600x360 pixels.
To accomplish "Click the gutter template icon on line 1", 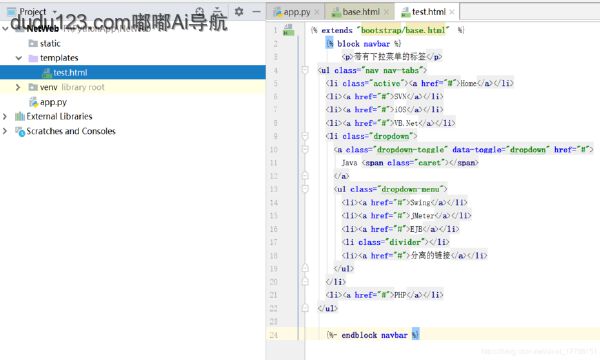I will point(288,30).
